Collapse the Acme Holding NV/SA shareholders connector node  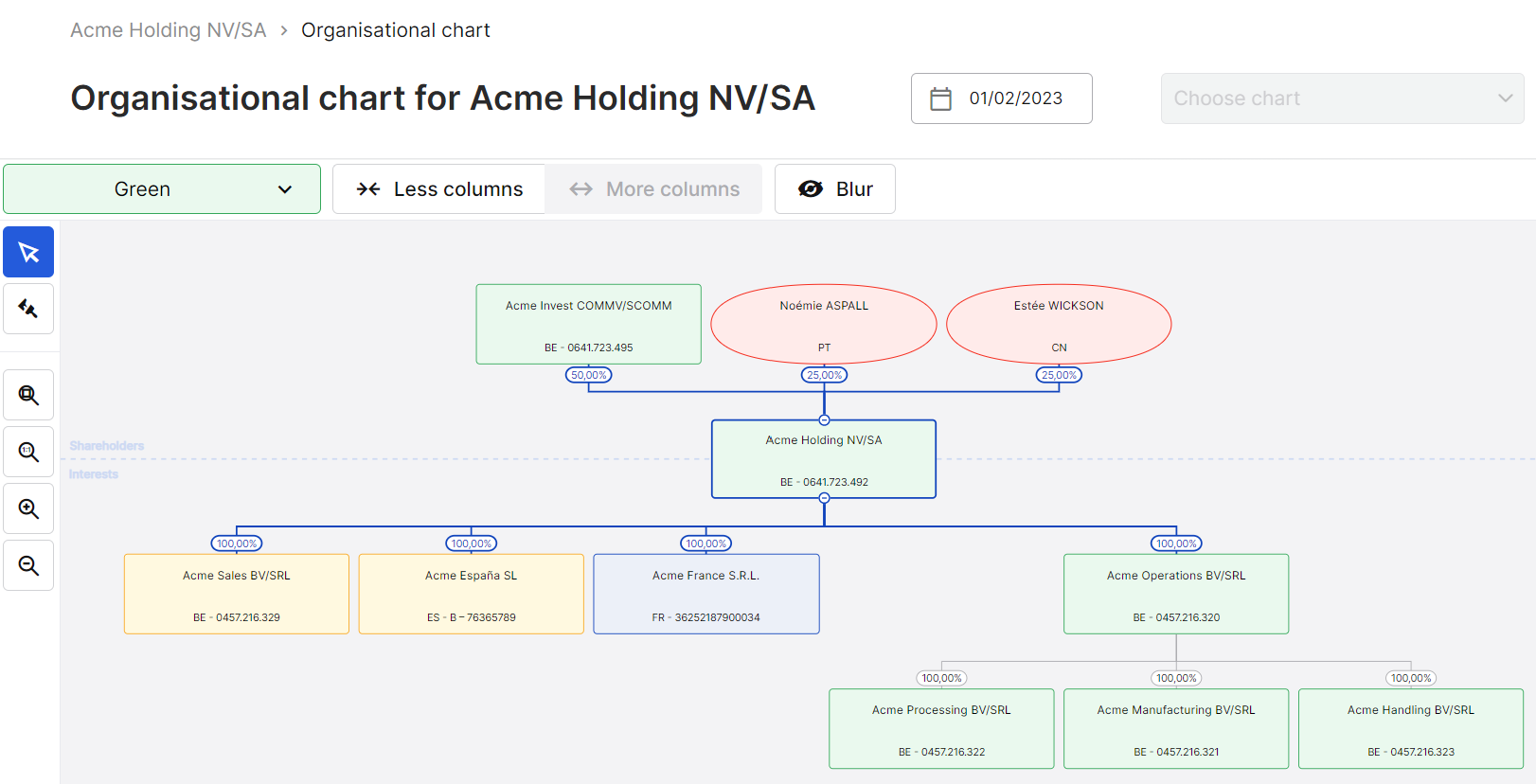point(823,419)
